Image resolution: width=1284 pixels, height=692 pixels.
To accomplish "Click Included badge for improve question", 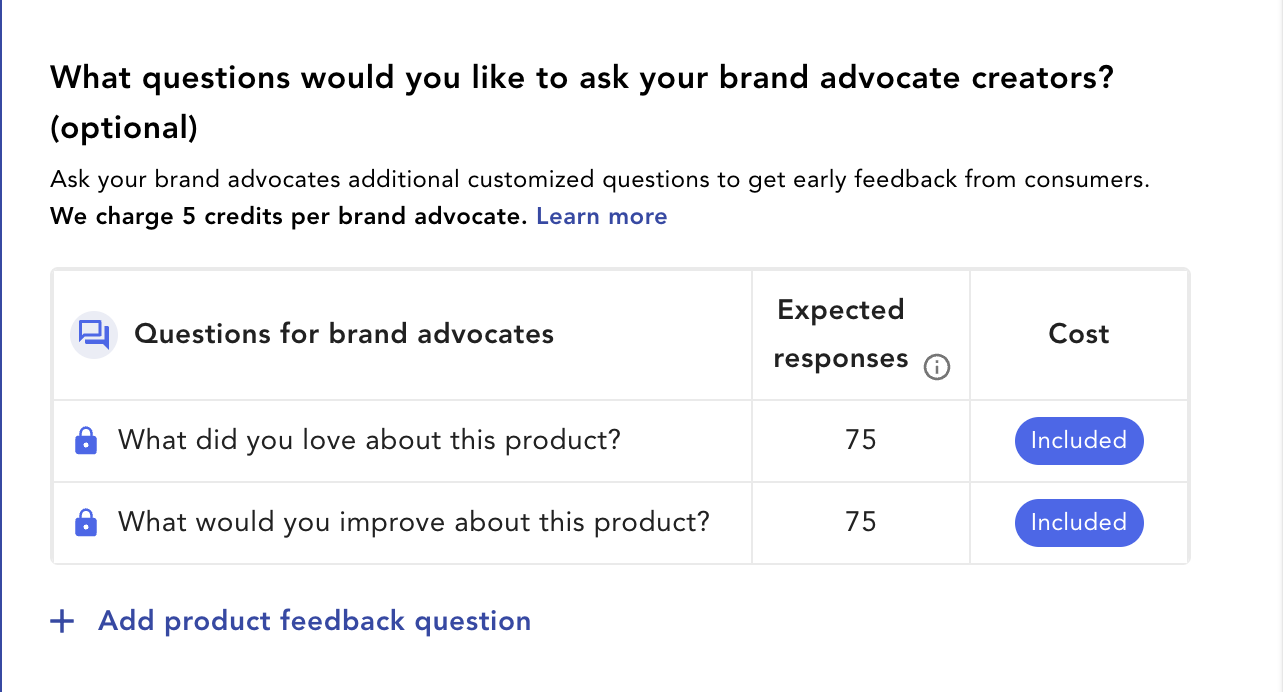I will tap(1079, 523).
